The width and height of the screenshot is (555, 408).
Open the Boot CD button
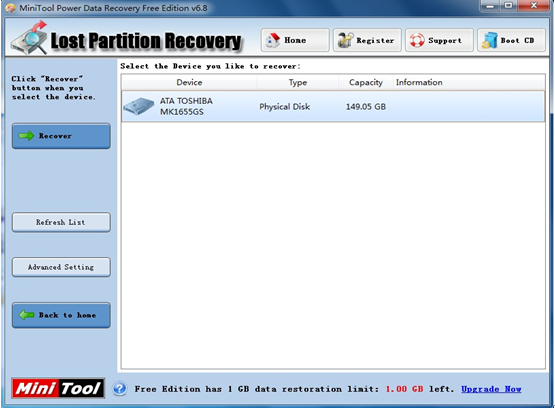tap(511, 40)
